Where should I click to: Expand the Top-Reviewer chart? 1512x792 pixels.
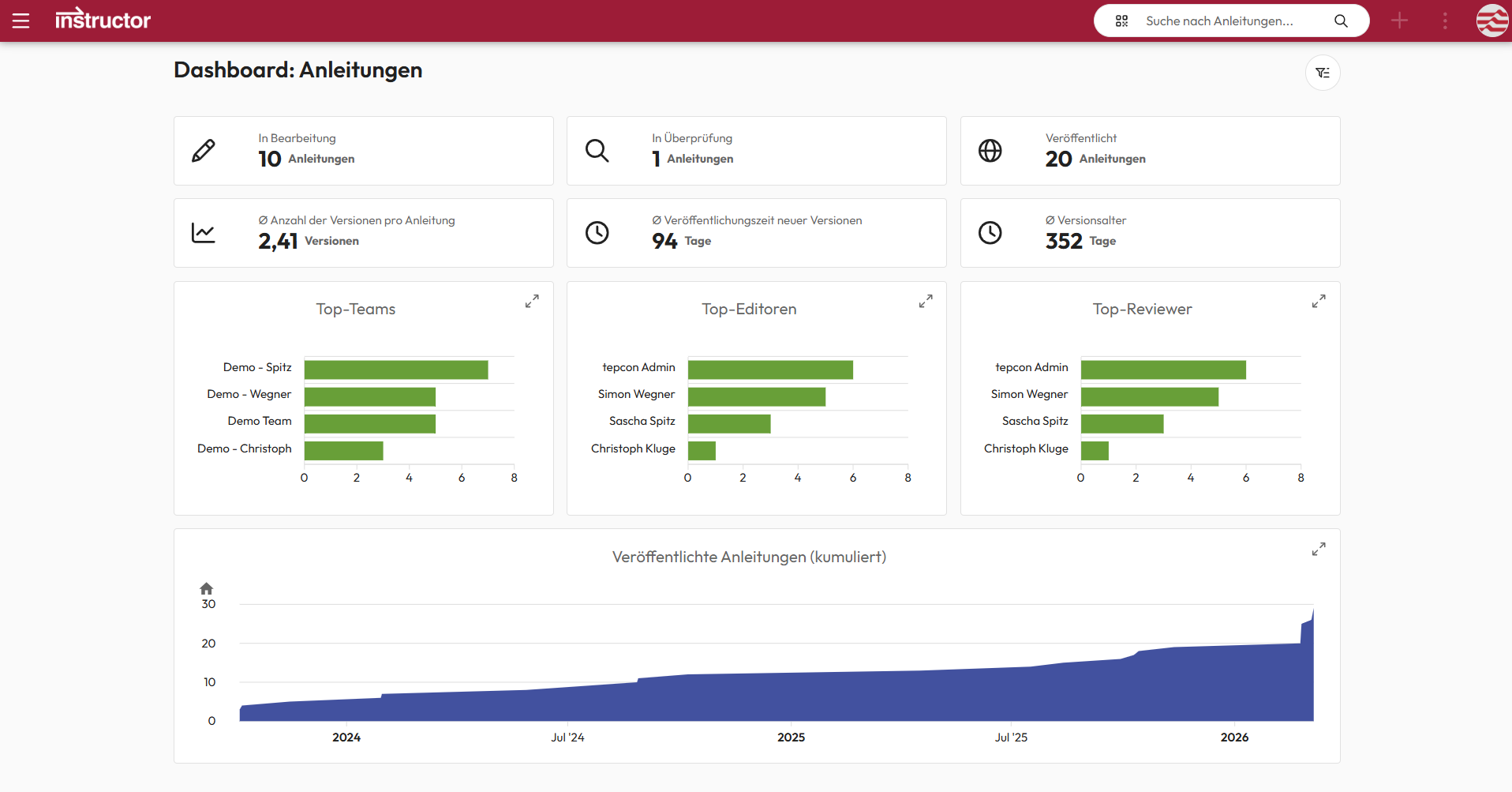click(1319, 302)
